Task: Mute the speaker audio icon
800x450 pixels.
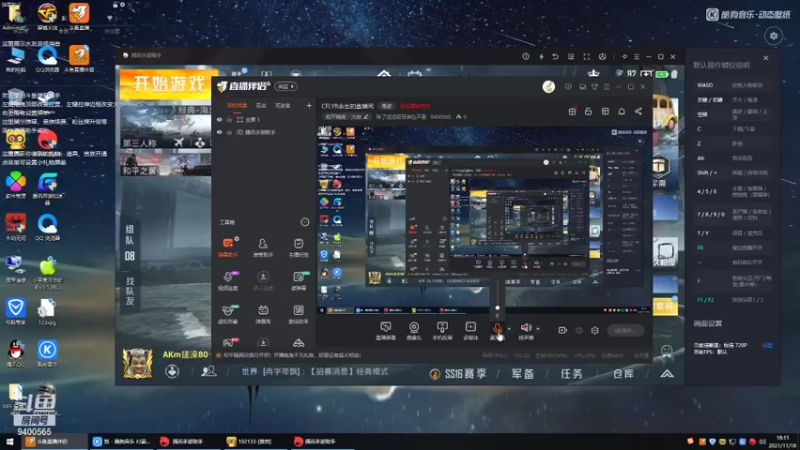Action: [526, 330]
